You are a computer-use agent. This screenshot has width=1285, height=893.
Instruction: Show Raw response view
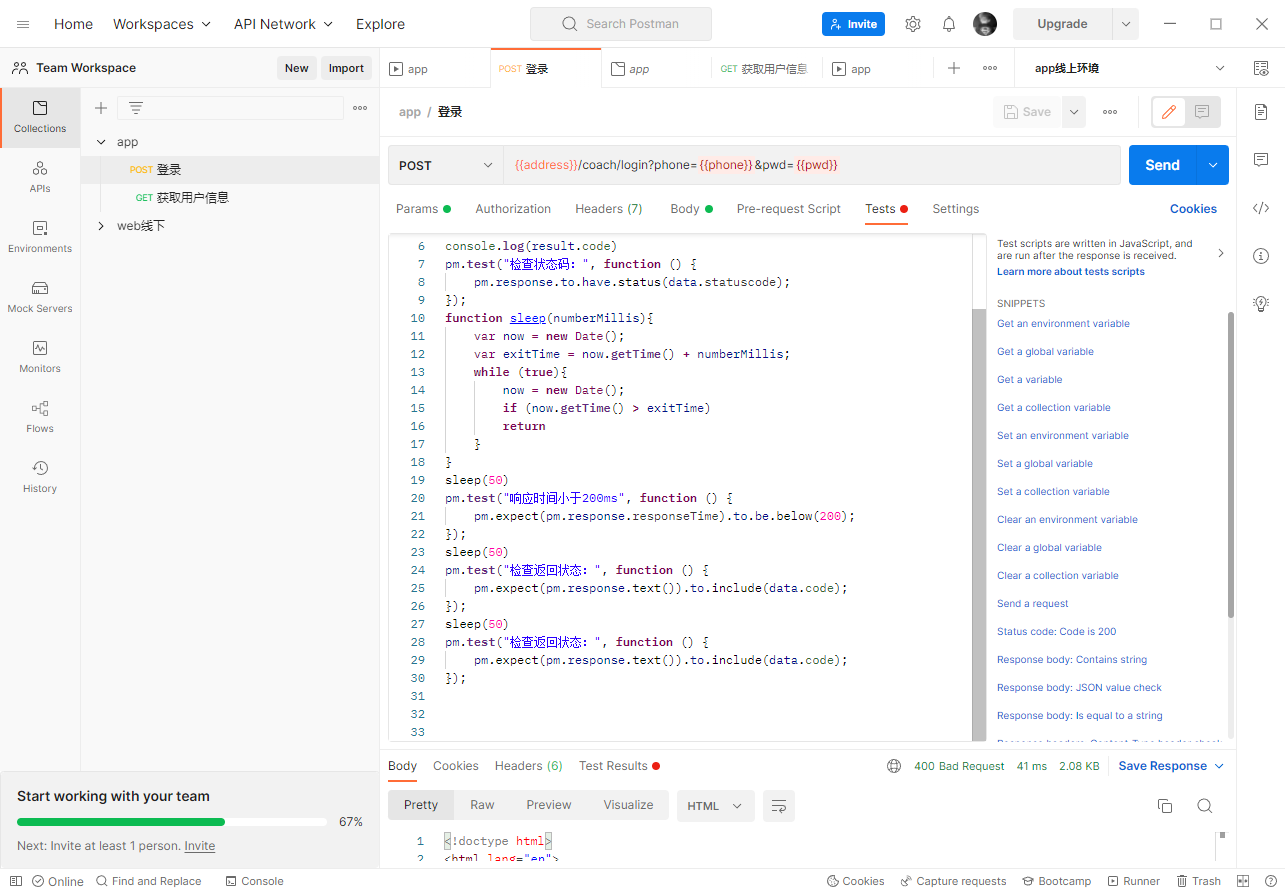coord(482,805)
